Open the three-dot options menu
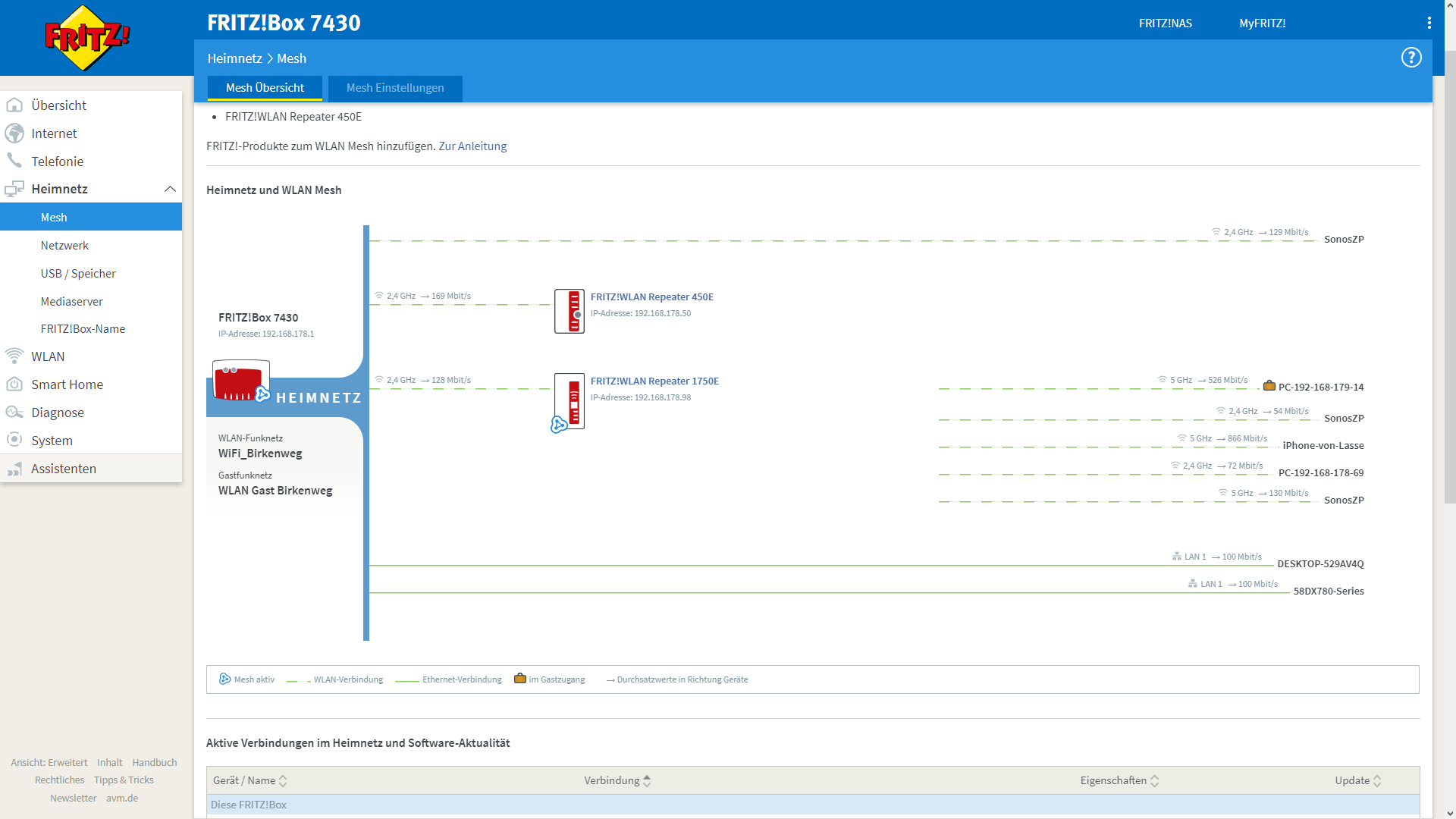The image size is (1456, 819). (x=1429, y=23)
